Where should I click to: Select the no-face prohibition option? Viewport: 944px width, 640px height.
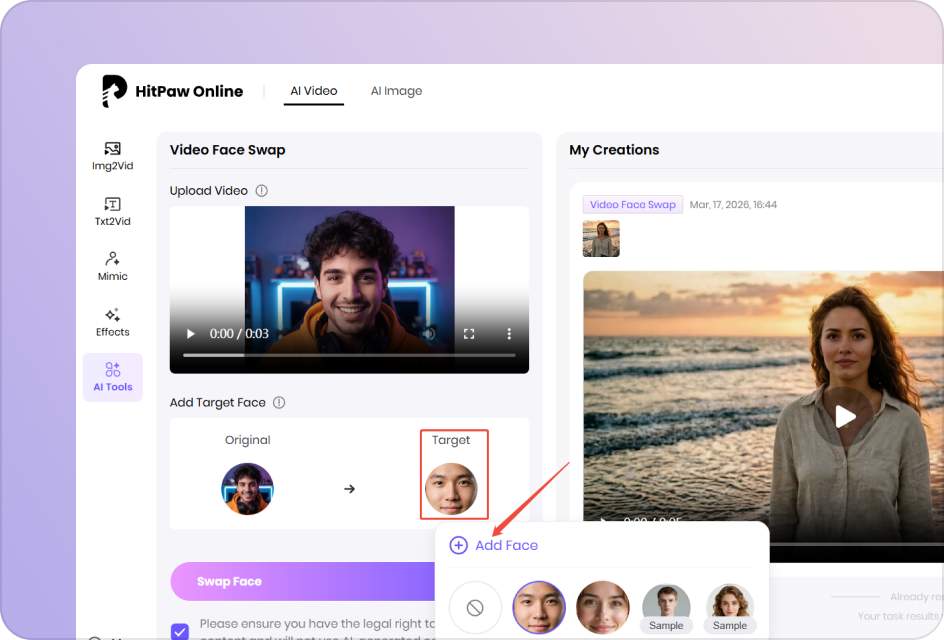tap(475, 606)
